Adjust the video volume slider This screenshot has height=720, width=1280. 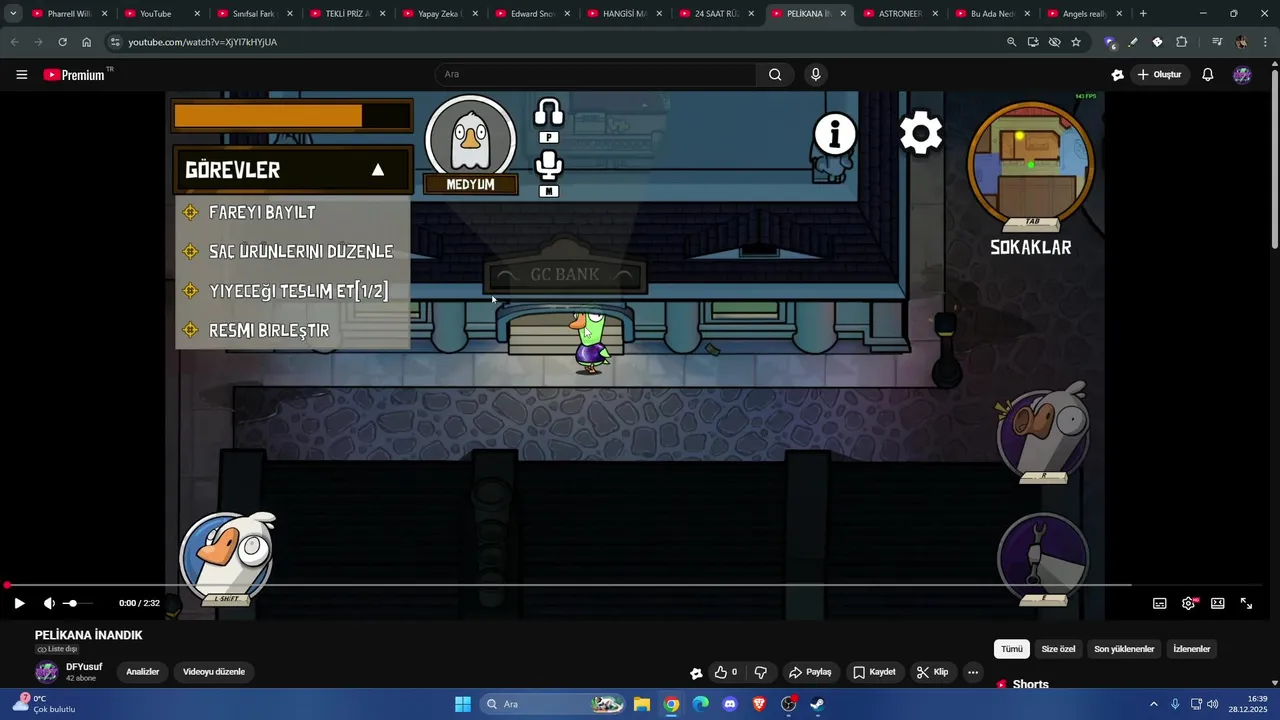[76, 603]
